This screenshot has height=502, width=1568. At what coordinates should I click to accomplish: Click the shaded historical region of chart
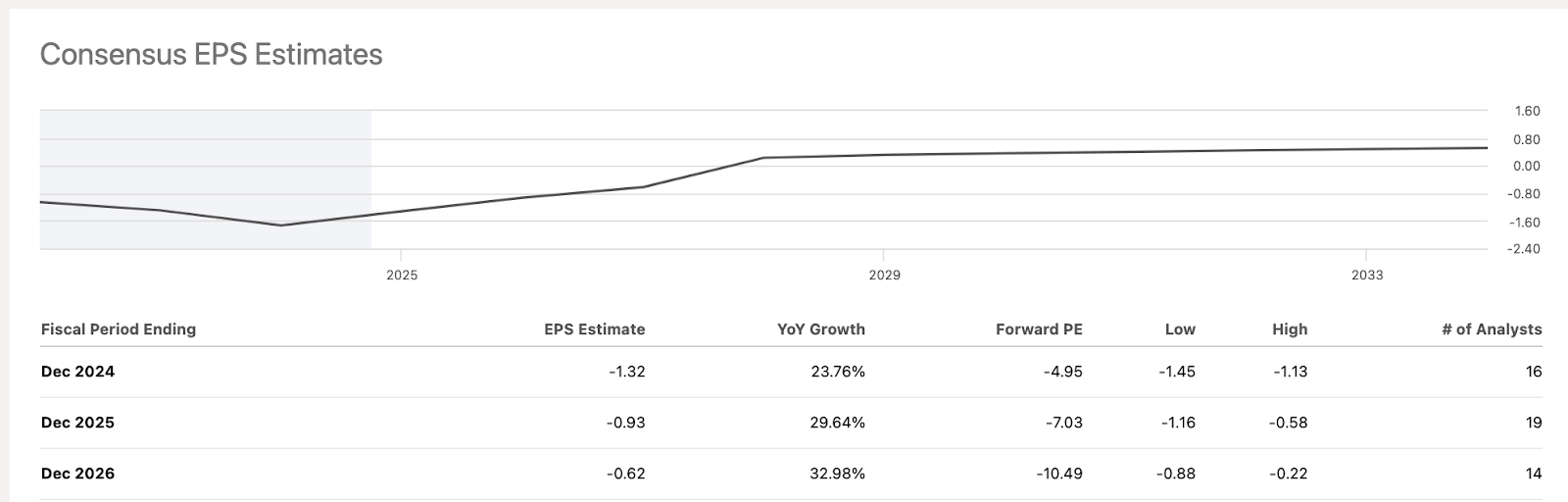coord(206,157)
